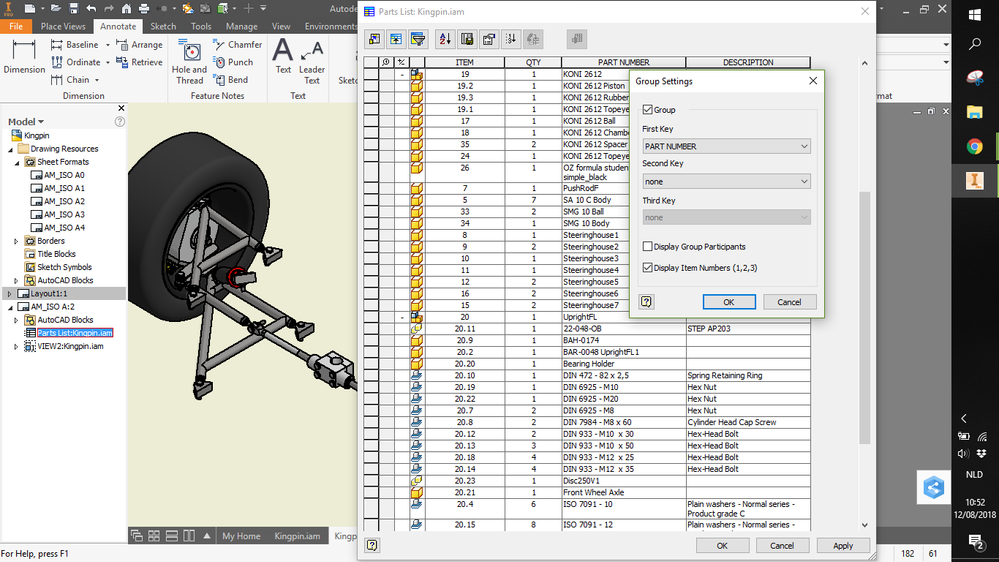Screen dimensions: 999x562
Task: Open My Home document tab
Action: [x=241, y=536]
